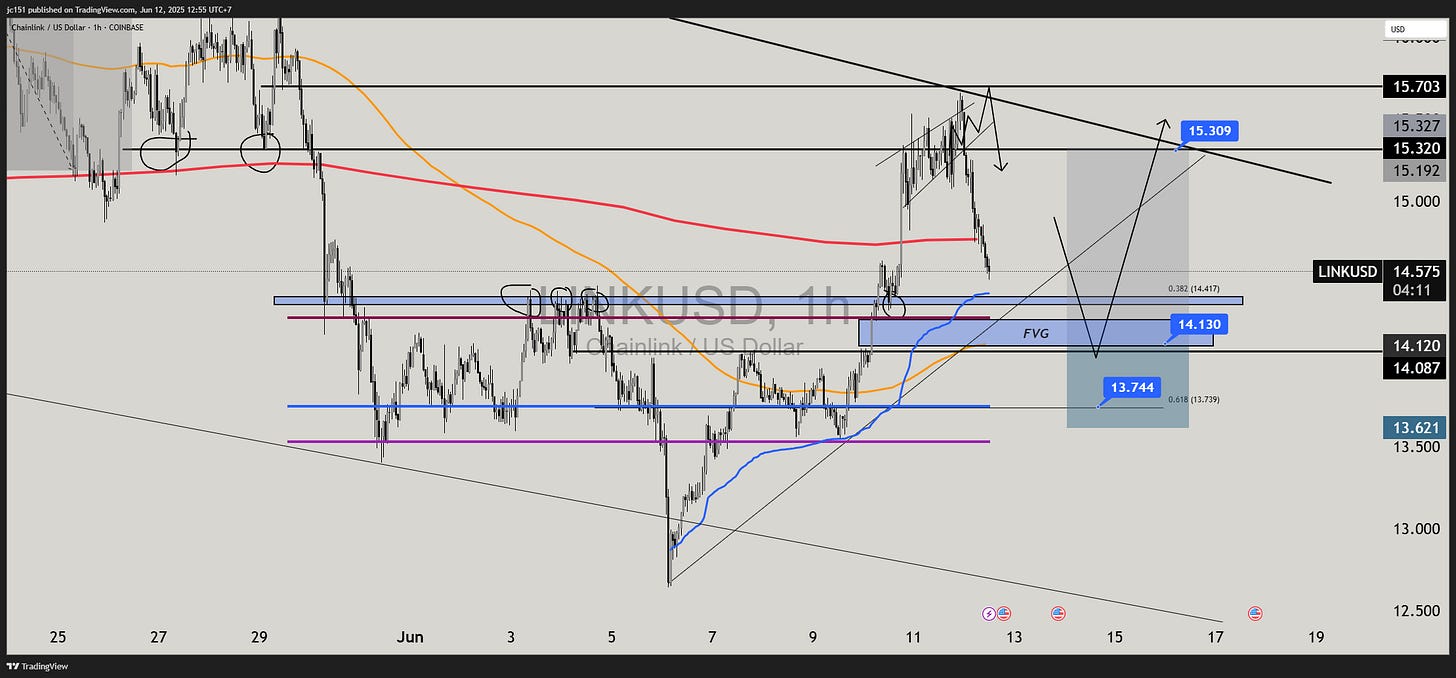Select the blue 13.744 stop label
Viewport: 1456px width, 678px height.
pyautogui.click(x=1130, y=390)
